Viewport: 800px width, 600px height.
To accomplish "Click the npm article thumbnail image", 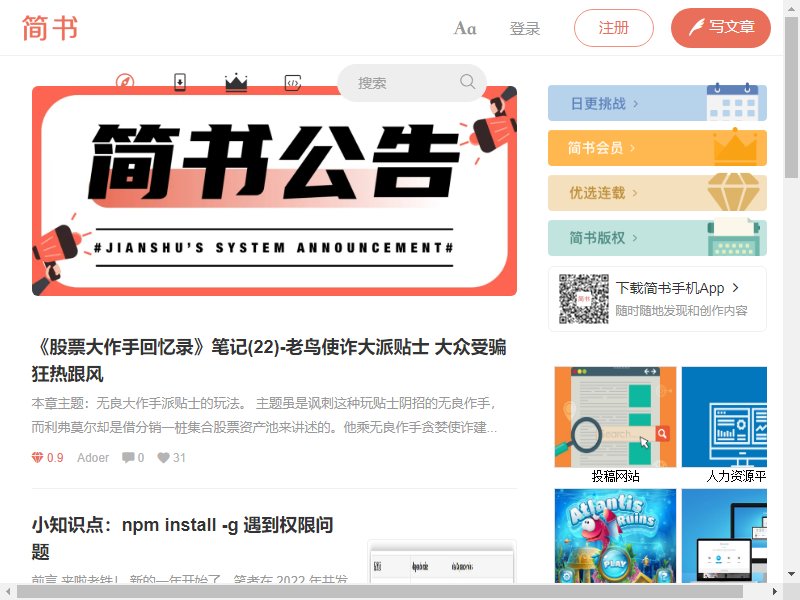I will [442, 561].
